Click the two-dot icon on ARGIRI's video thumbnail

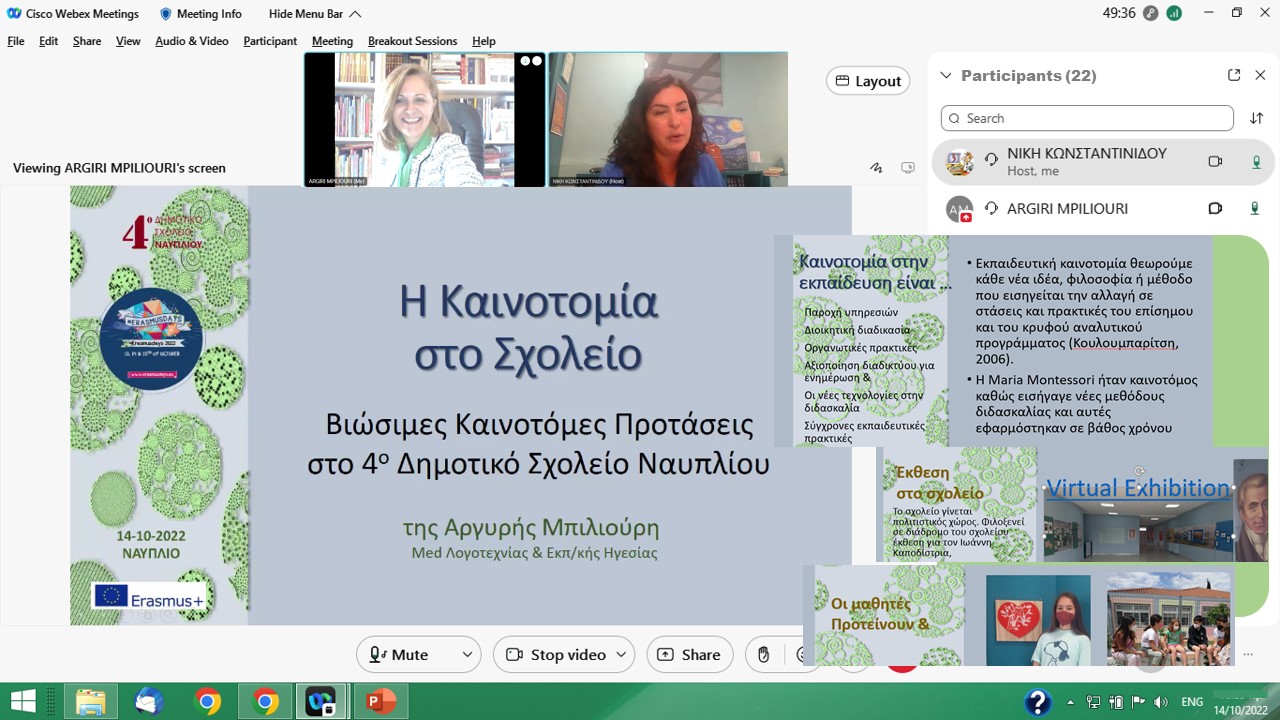point(531,61)
